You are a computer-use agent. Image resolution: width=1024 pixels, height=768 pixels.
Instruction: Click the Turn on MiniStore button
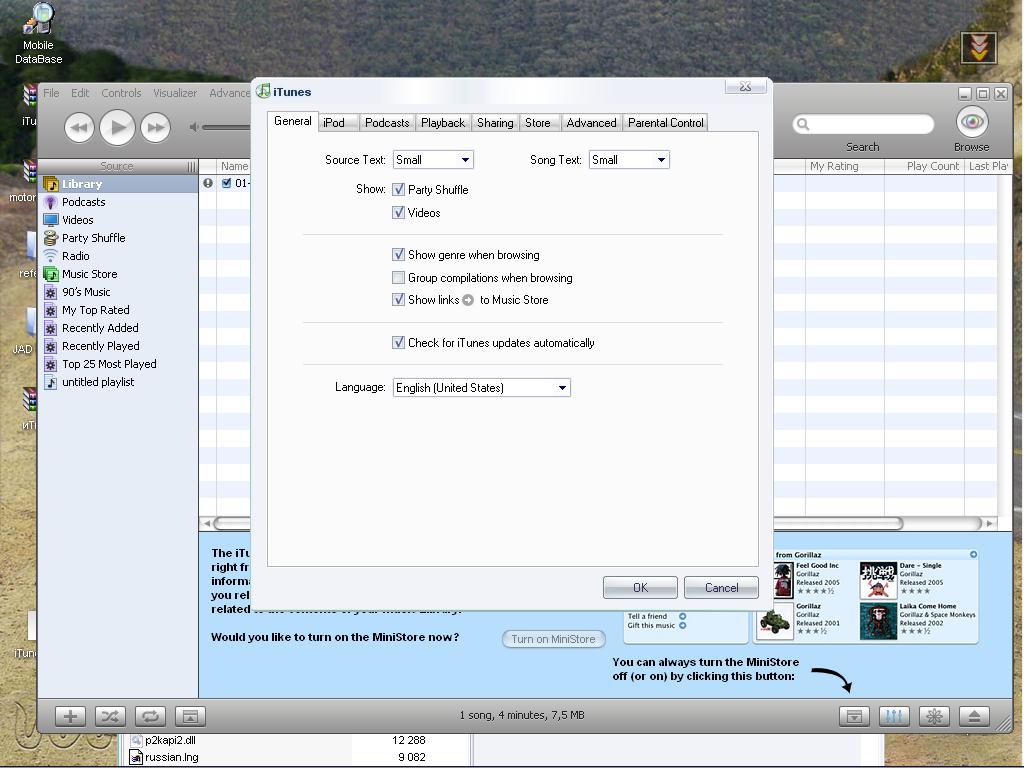554,639
